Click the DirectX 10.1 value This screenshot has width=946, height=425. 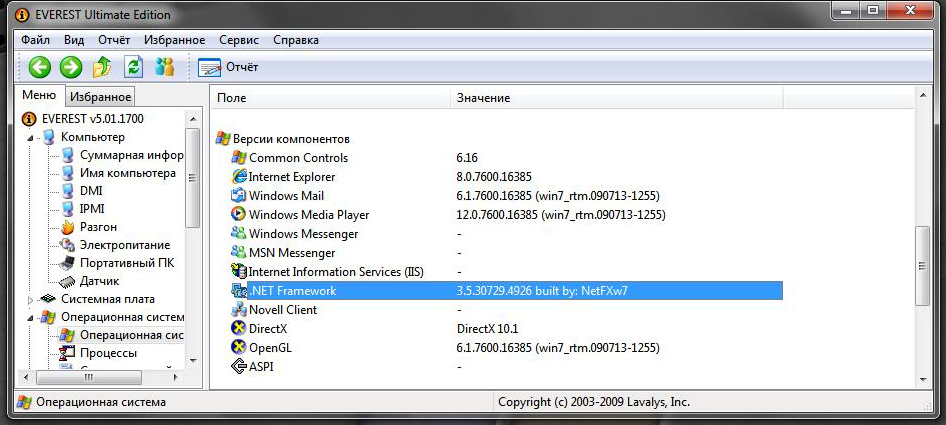[x=487, y=329]
